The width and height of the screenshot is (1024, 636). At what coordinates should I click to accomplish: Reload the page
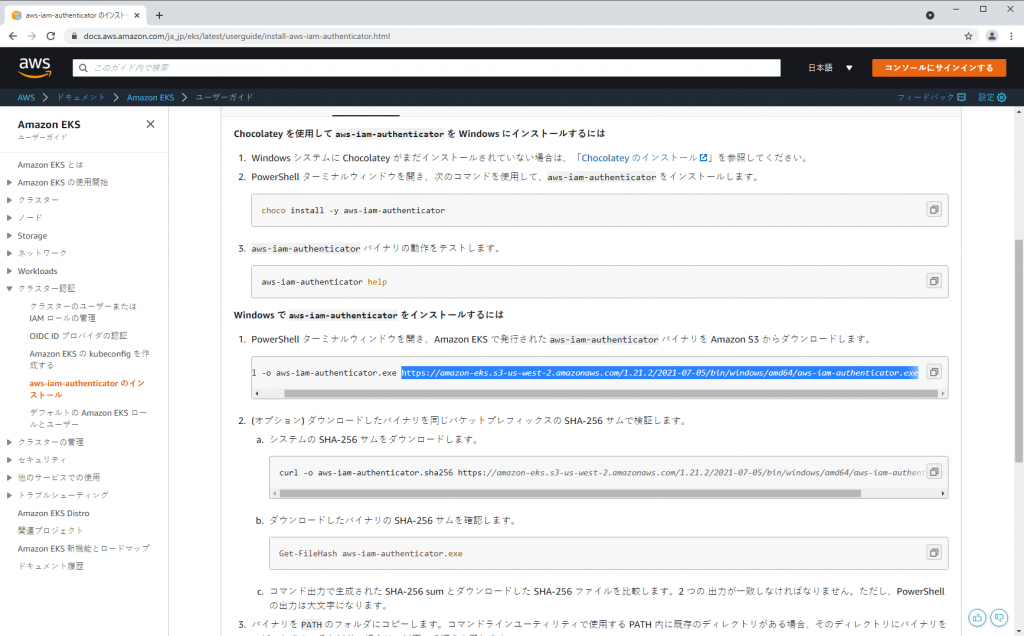click(50, 36)
